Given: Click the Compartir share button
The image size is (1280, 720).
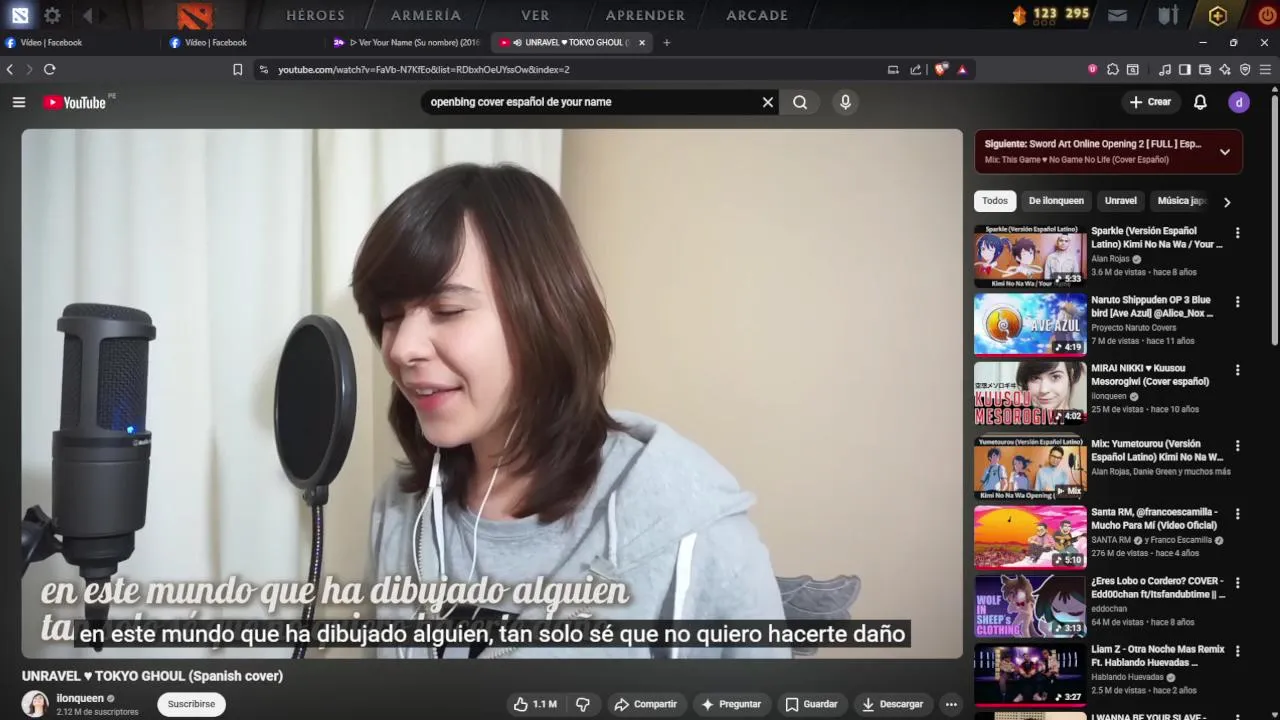Looking at the screenshot, I should tap(646, 704).
